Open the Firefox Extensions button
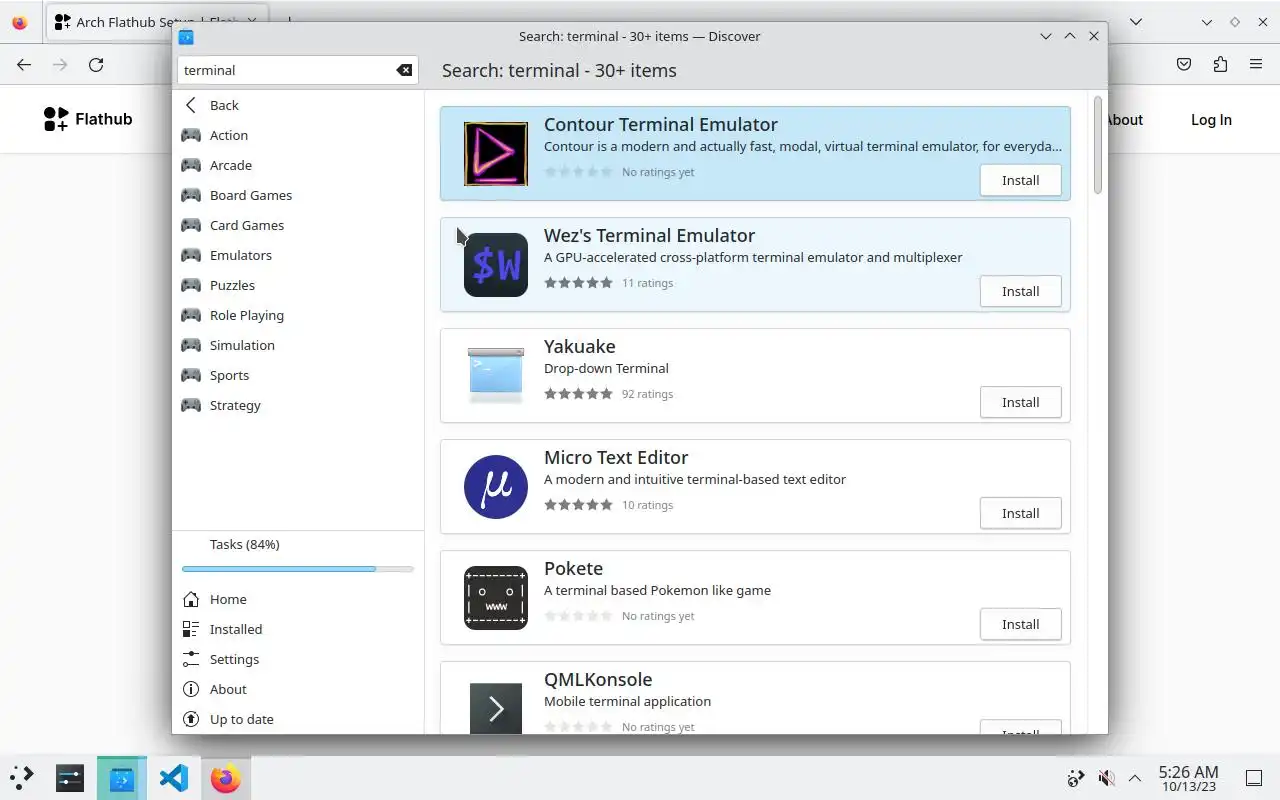 (x=1220, y=64)
